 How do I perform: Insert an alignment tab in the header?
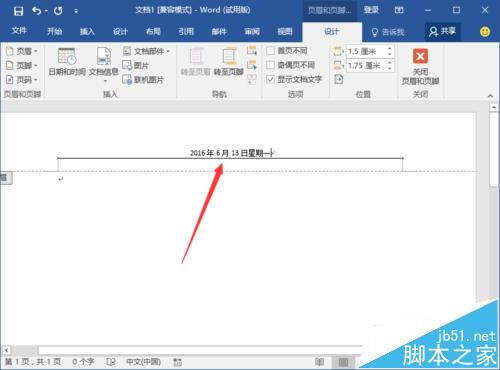[339, 79]
